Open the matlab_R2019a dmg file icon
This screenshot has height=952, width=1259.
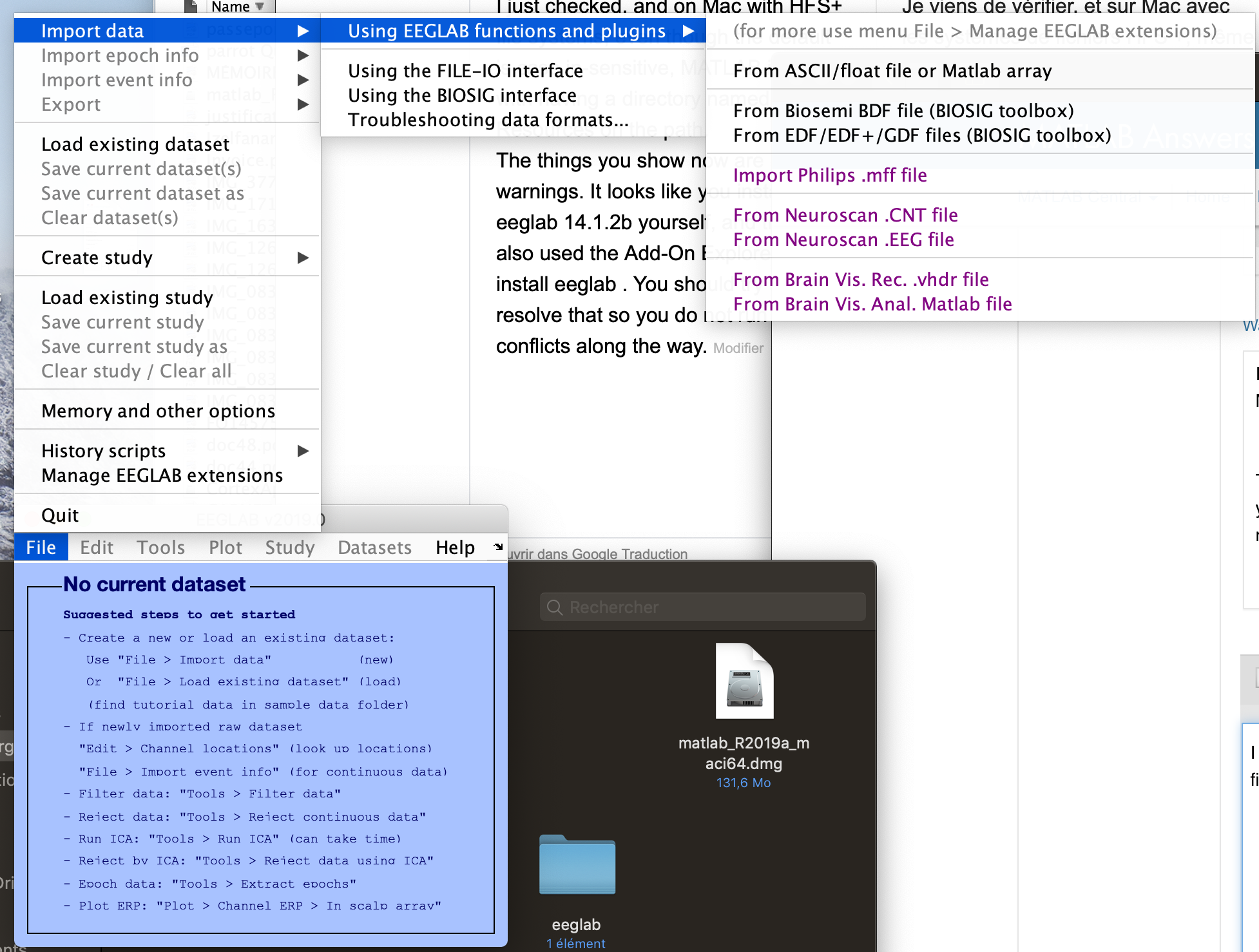pyautogui.click(x=744, y=681)
